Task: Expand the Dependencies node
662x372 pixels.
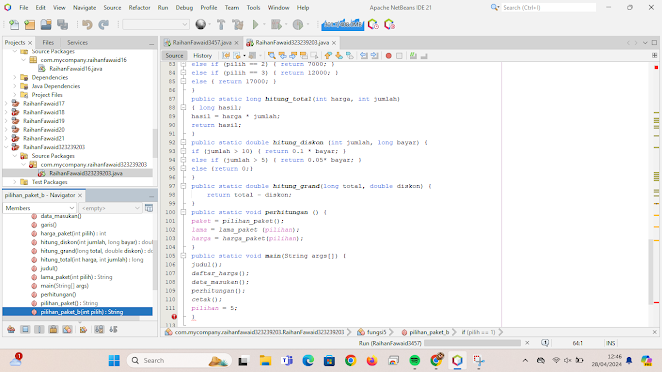Action: pos(15,77)
